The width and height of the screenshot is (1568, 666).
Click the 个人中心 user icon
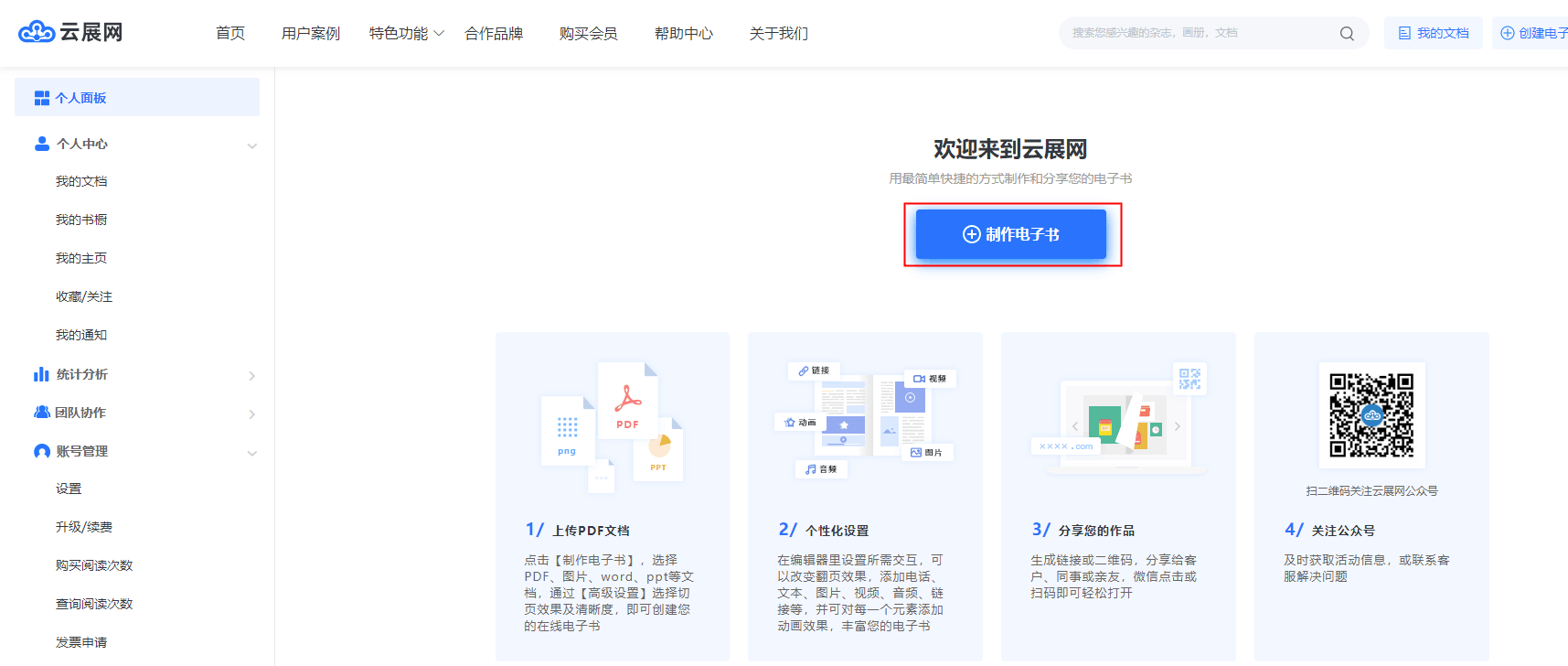click(x=42, y=144)
